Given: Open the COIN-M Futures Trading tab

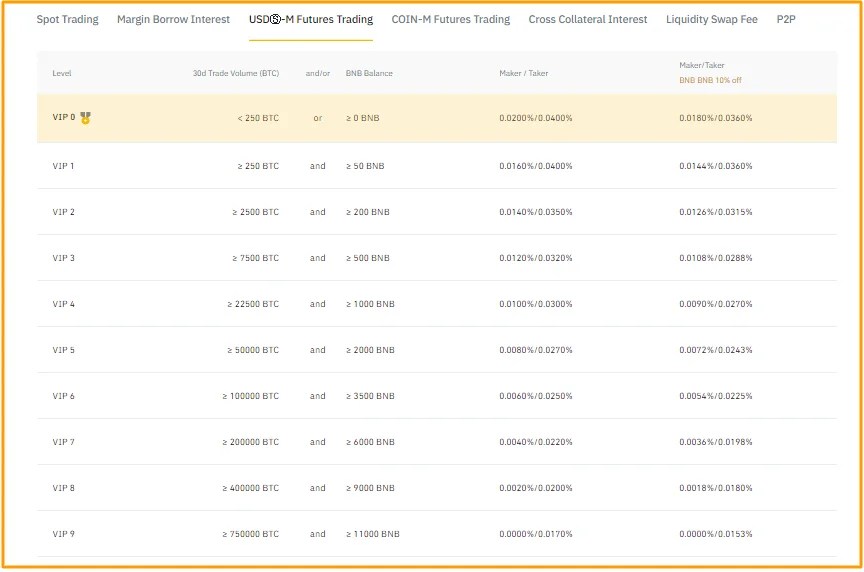Looking at the screenshot, I should click(x=451, y=19).
